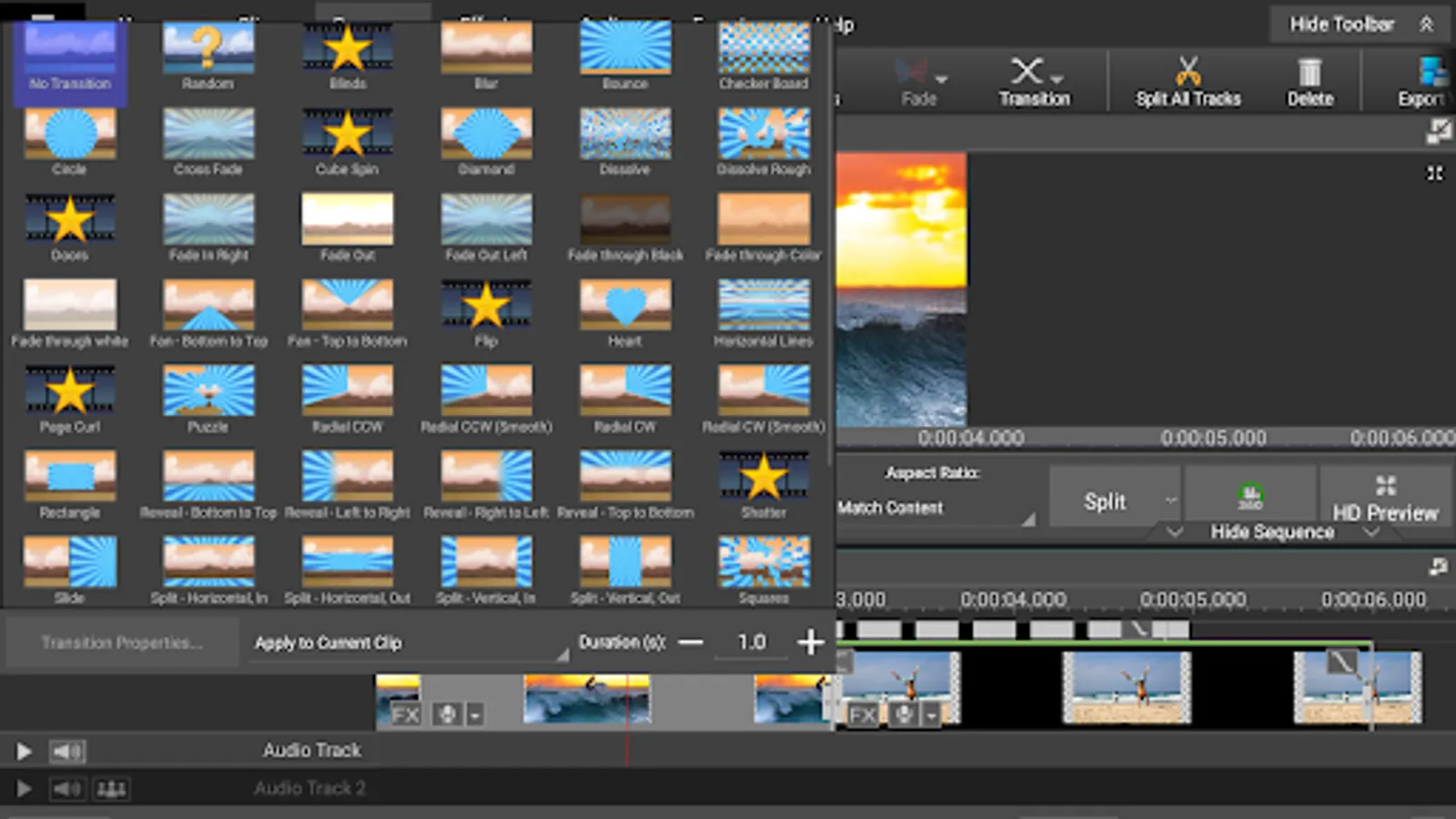The height and width of the screenshot is (819, 1456).
Task: Click the Delete trash can icon
Action: click(1309, 73)
